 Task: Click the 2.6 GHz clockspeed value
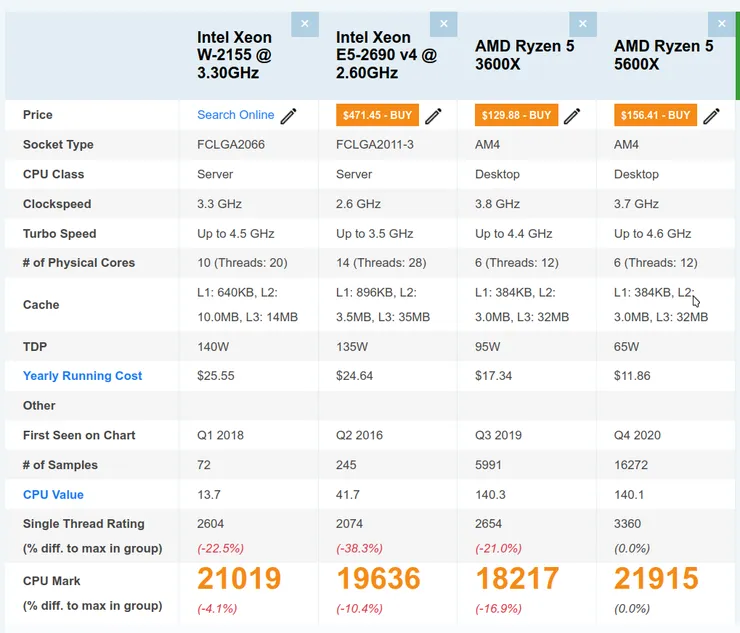[358, 204]
